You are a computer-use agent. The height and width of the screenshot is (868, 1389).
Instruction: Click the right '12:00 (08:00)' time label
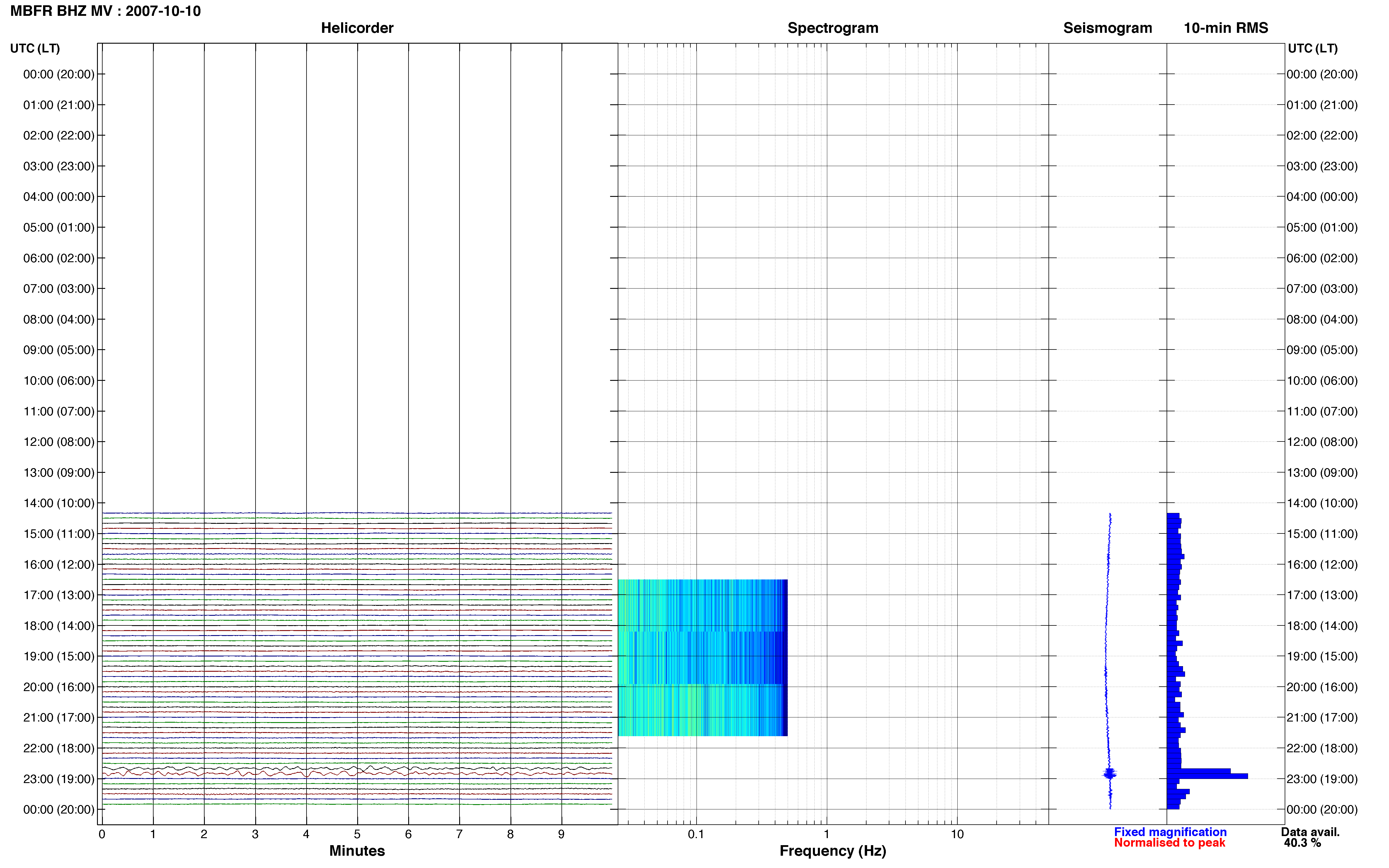point(1322,442)
